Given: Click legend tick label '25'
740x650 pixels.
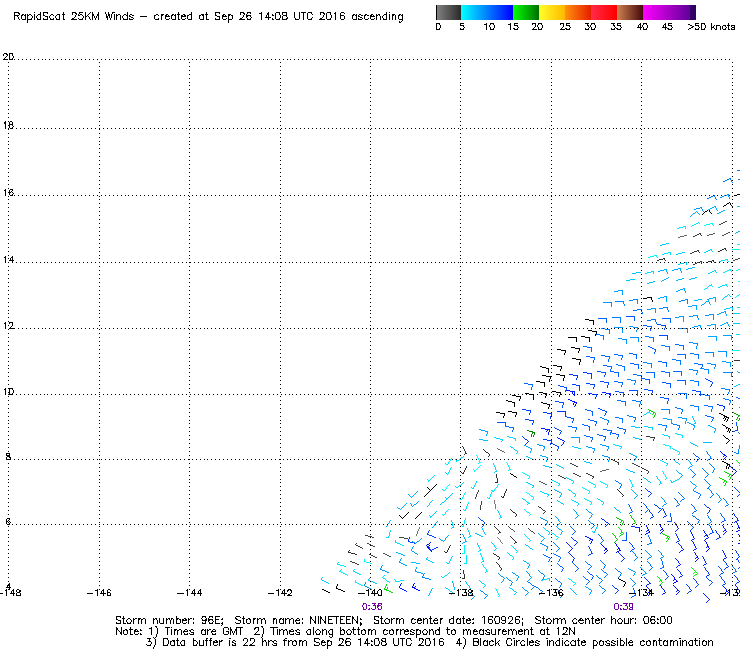Looking at the screenshot, I should (x=565, y=27).
